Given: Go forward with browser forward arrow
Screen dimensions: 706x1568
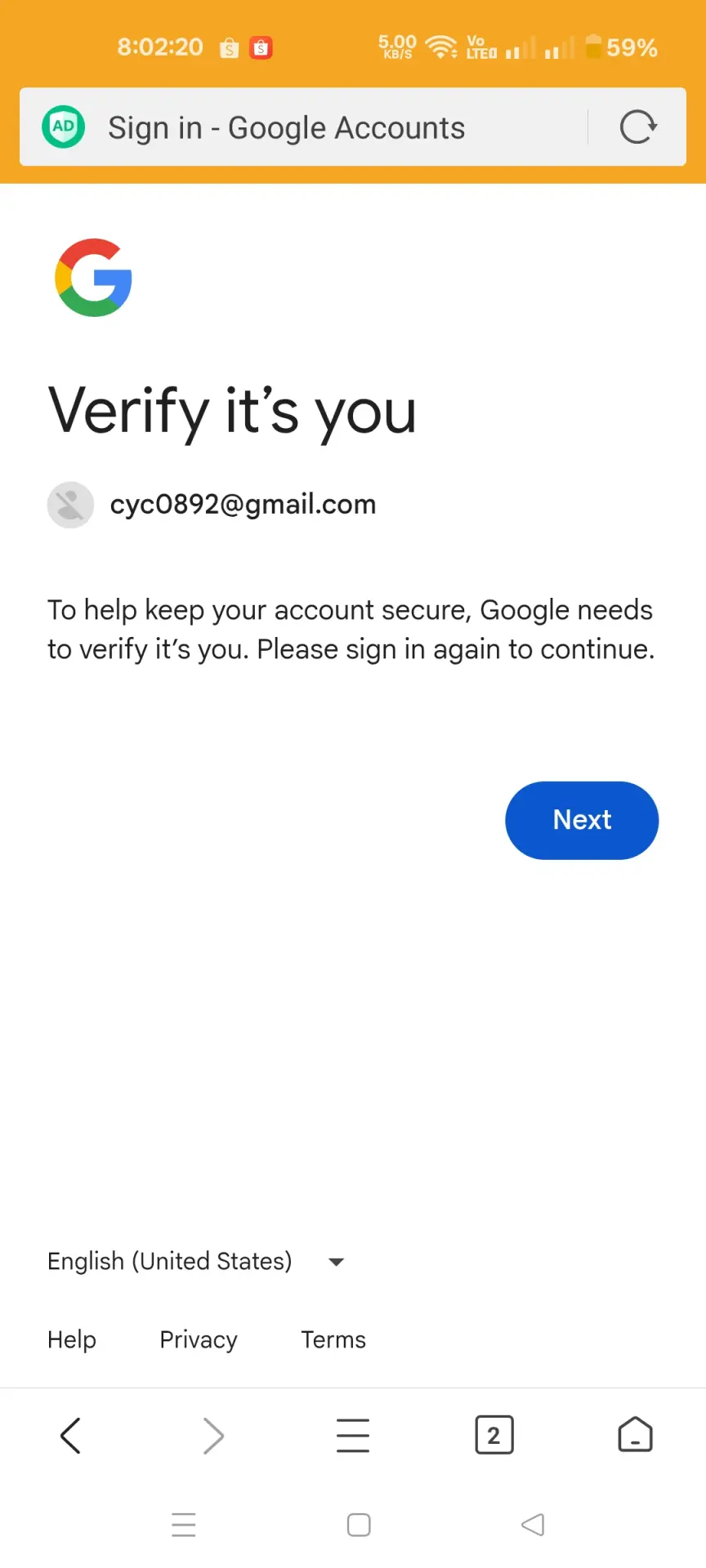Looking at the screenshot, I should (x=212, y=1435).
